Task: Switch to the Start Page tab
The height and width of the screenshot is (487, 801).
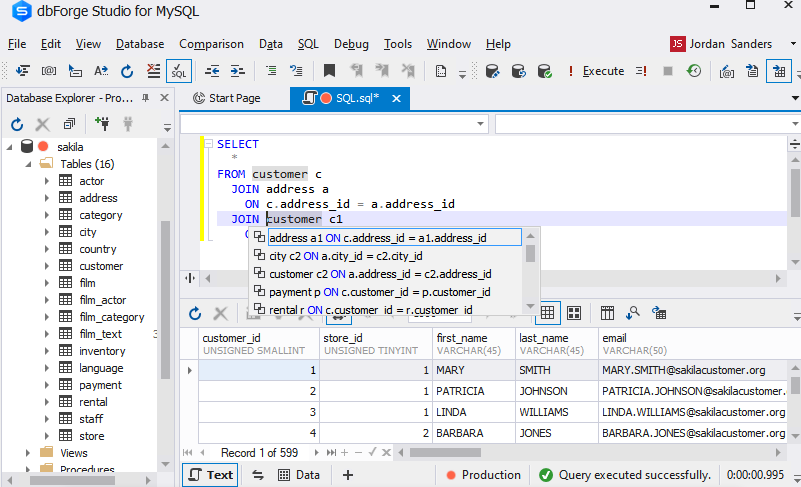Action: tap(227, 98)
